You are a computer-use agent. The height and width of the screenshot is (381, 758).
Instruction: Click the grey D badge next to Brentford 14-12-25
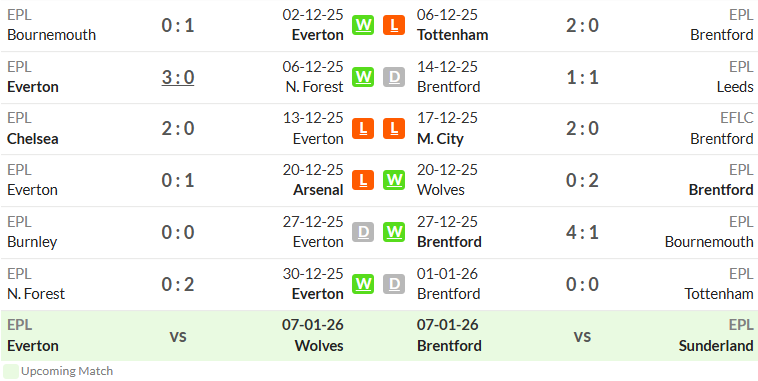coord(394,77)
